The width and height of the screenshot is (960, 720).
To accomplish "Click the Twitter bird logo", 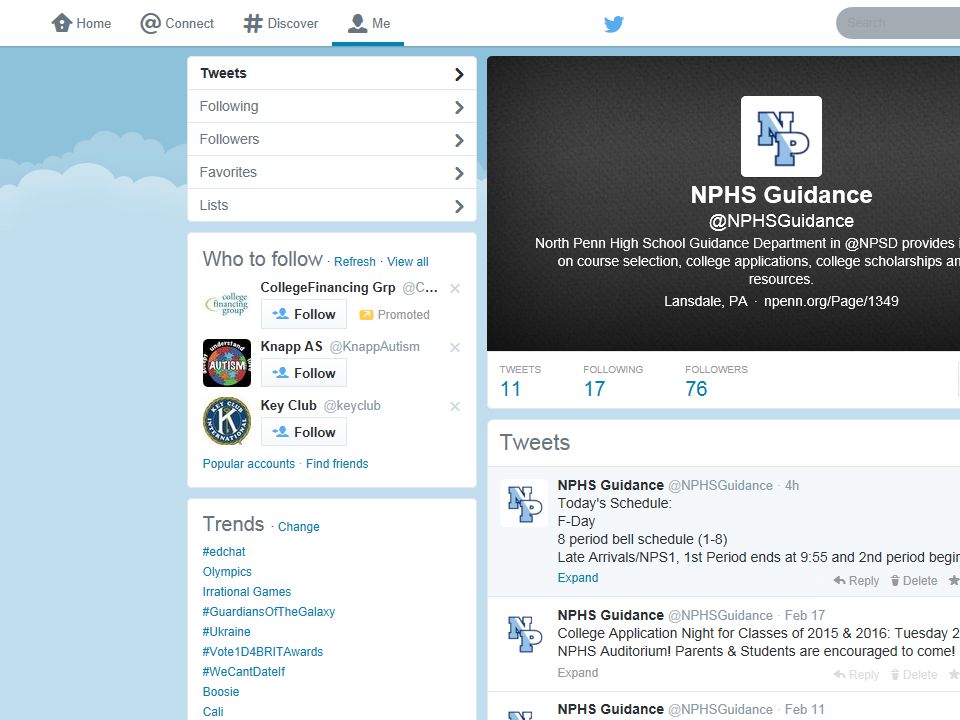I will [x=613, y=24].
